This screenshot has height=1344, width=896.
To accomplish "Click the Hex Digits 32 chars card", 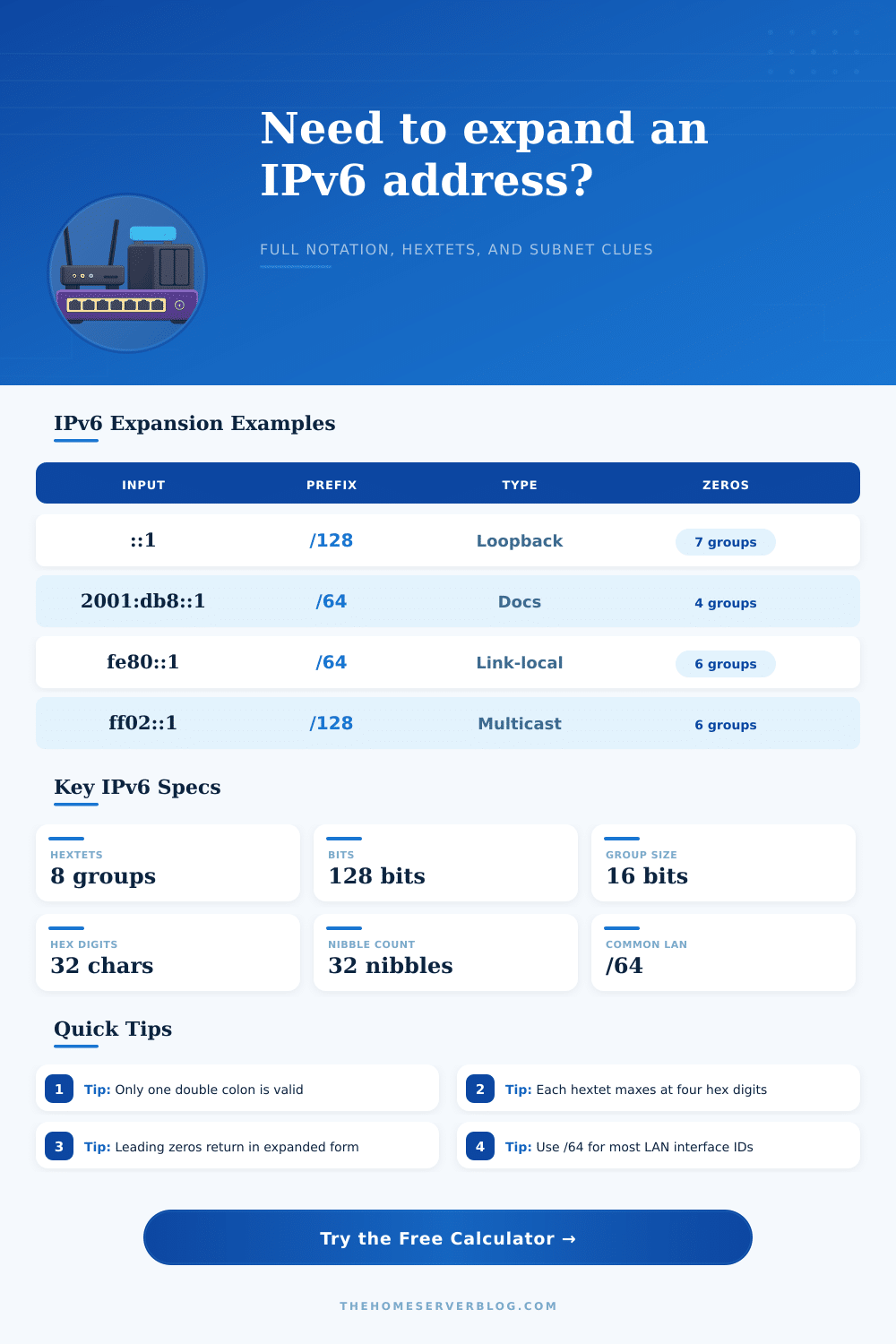I will [x=168, y=952].
